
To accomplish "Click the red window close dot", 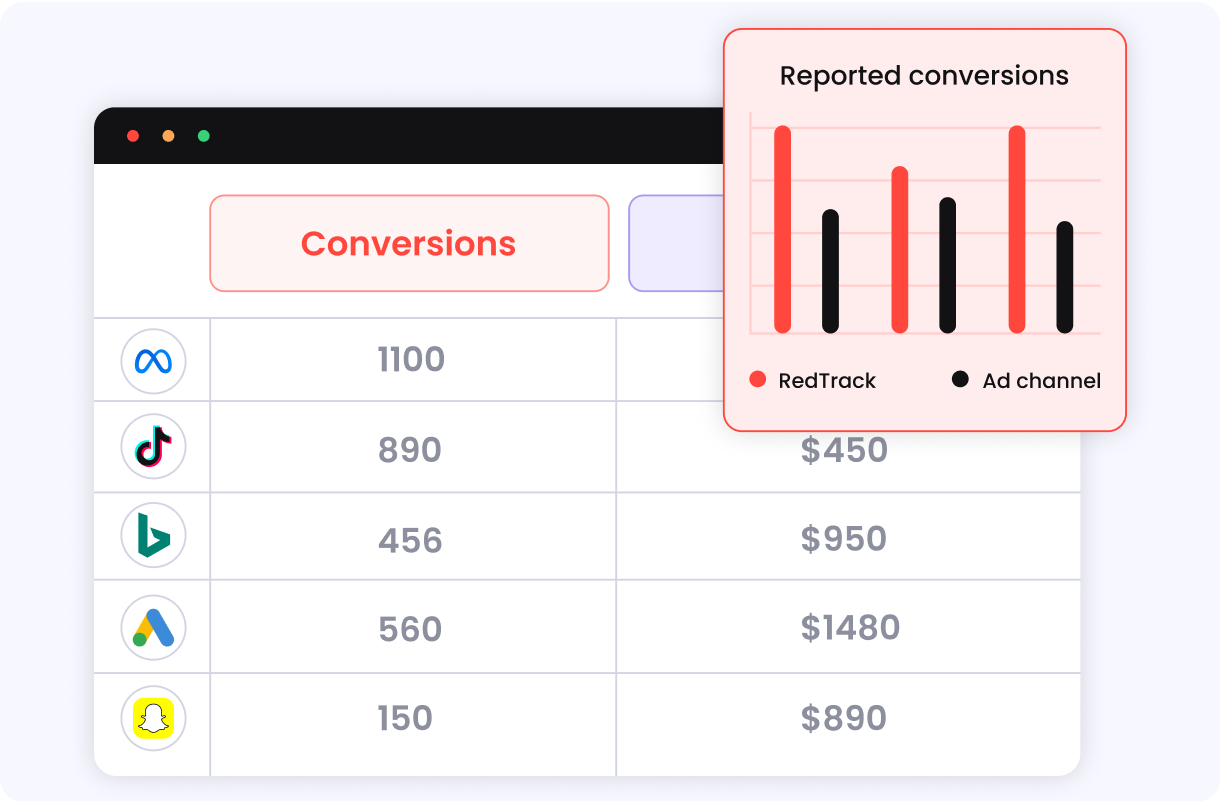I will click(x=133, y=136).
